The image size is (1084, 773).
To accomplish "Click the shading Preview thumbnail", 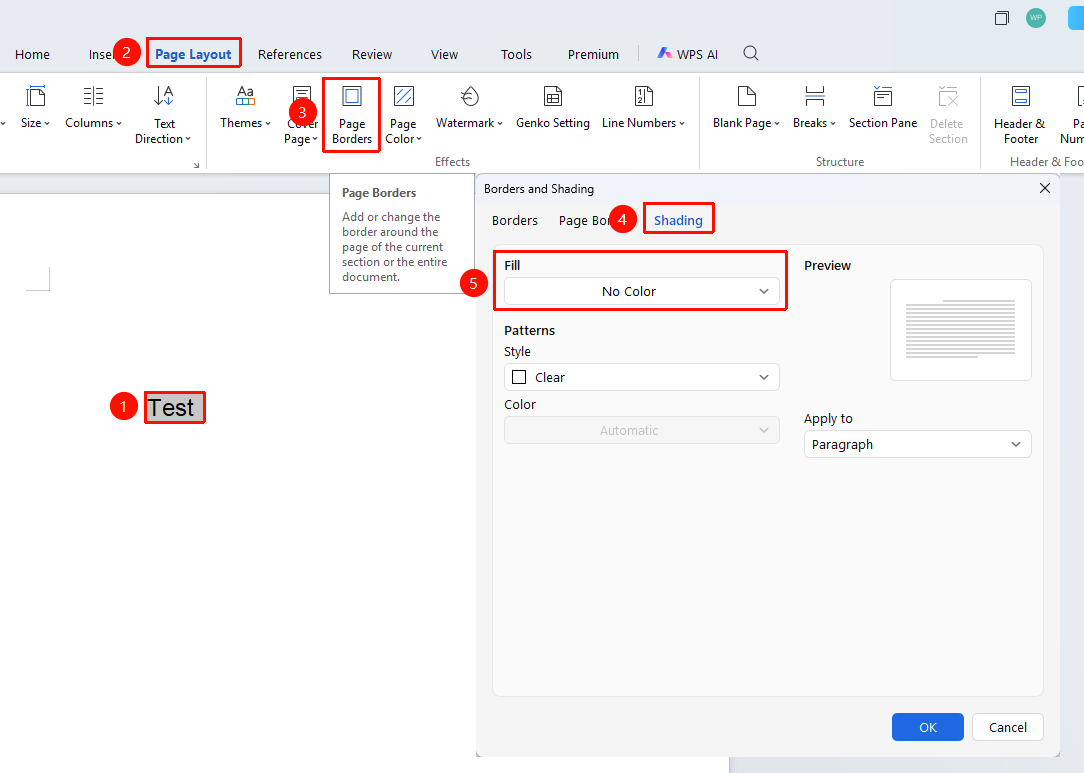I will [x=961, y=330].
